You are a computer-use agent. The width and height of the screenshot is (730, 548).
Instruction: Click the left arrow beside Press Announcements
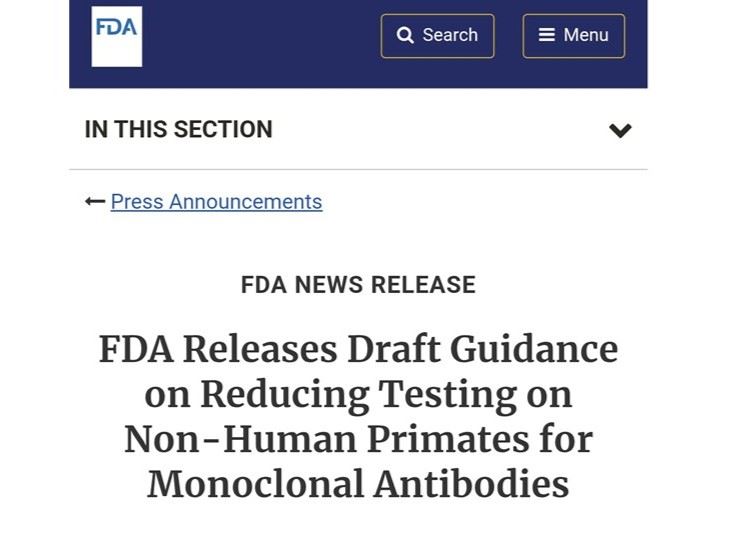95,202
